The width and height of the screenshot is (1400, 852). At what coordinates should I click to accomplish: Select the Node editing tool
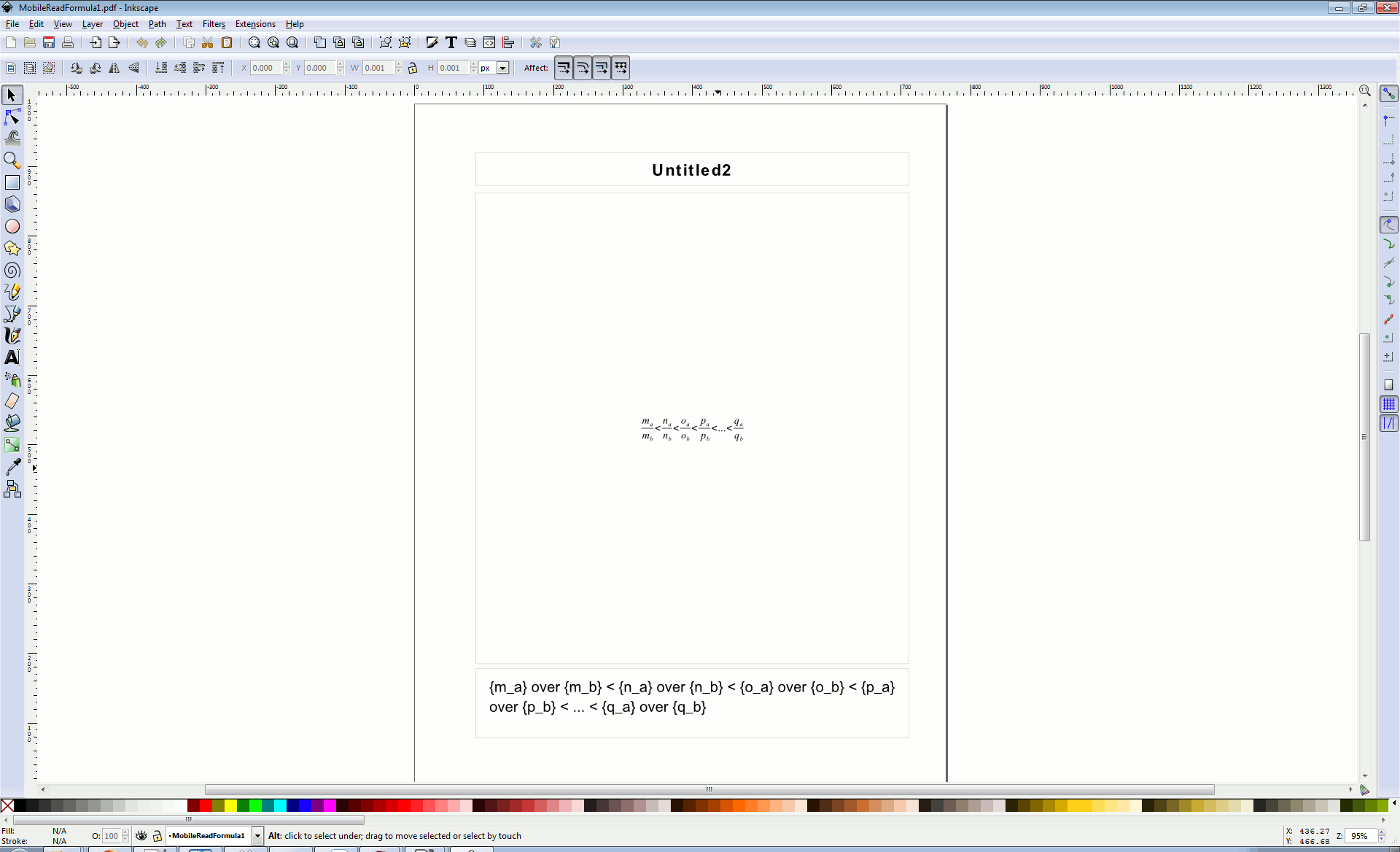(12, 117)
